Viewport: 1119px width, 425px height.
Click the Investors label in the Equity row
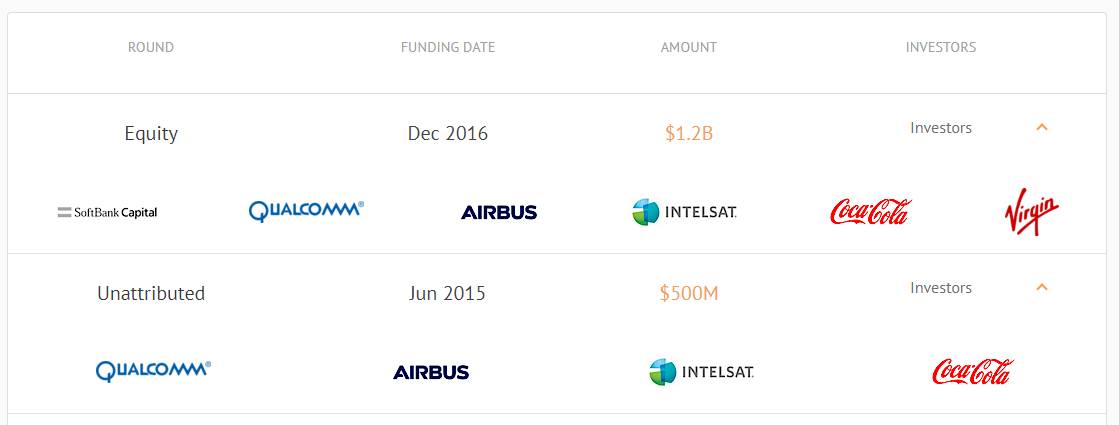point(941,128)
